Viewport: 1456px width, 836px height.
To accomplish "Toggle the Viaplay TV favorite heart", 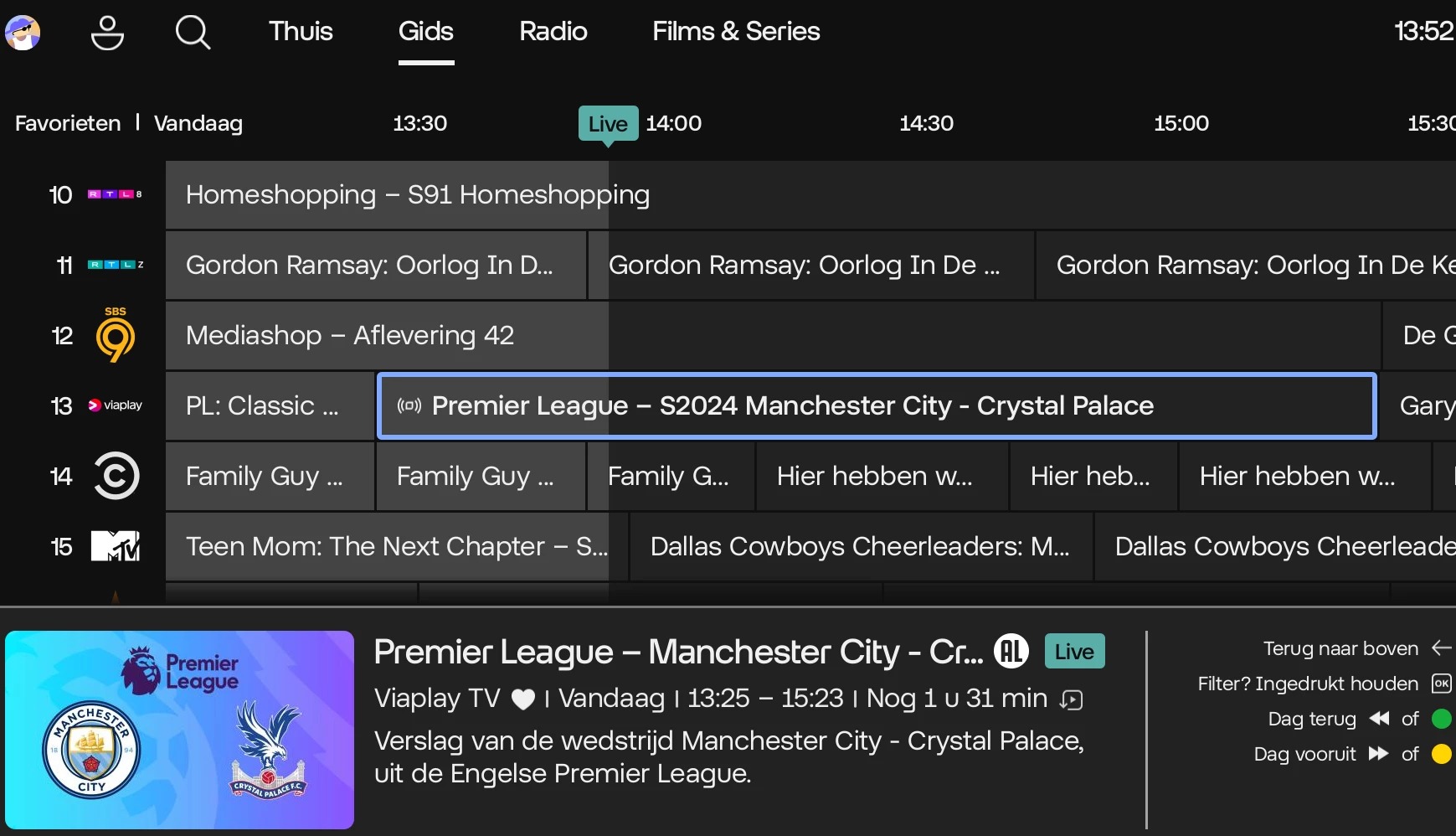I will [x=523, y=699].
